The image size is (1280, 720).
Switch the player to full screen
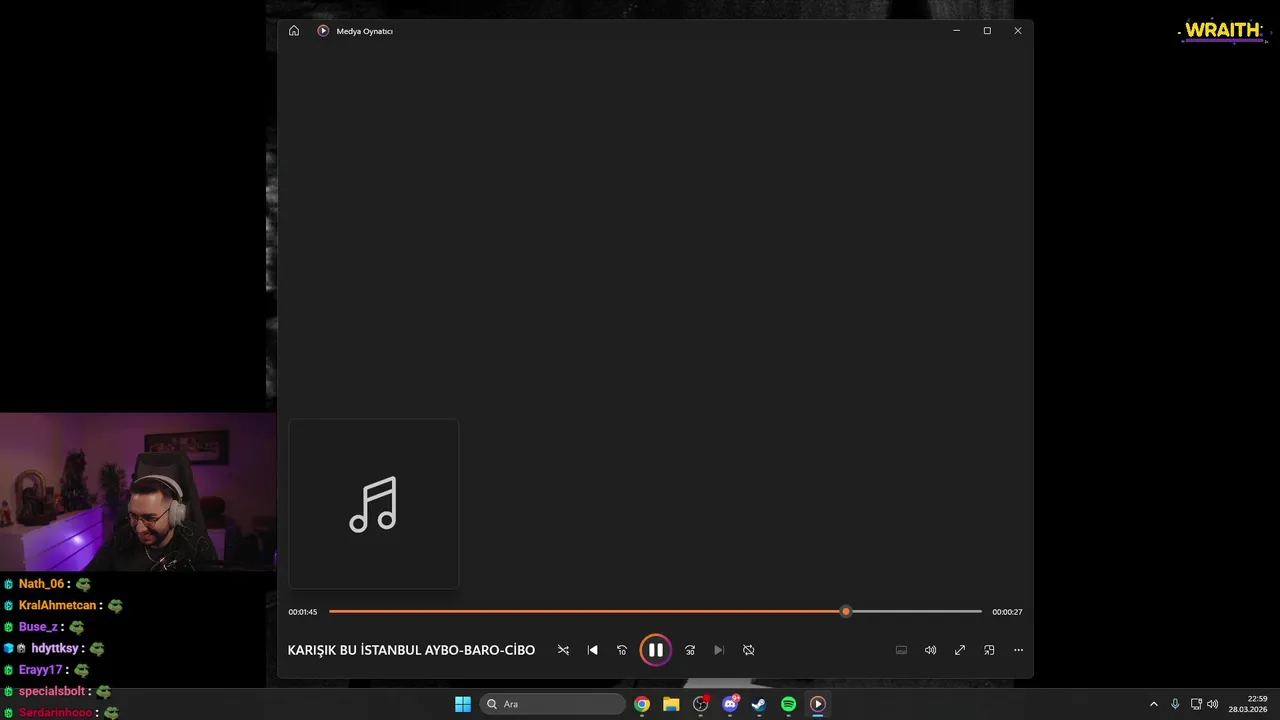coord(960,650)
